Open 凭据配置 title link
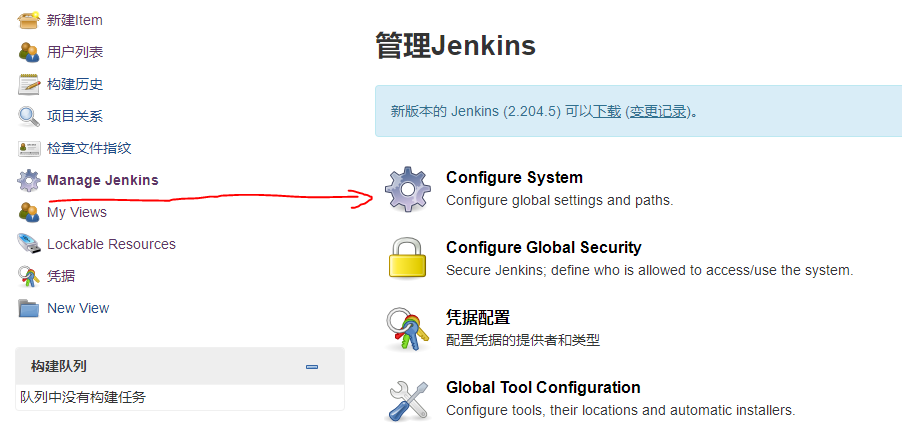 tap(478, 317)
